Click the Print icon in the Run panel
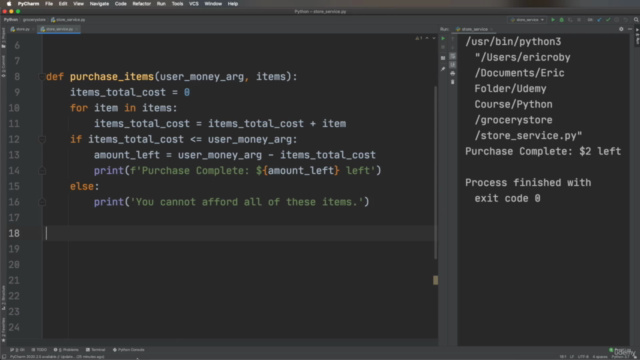 tap(452, 73)
